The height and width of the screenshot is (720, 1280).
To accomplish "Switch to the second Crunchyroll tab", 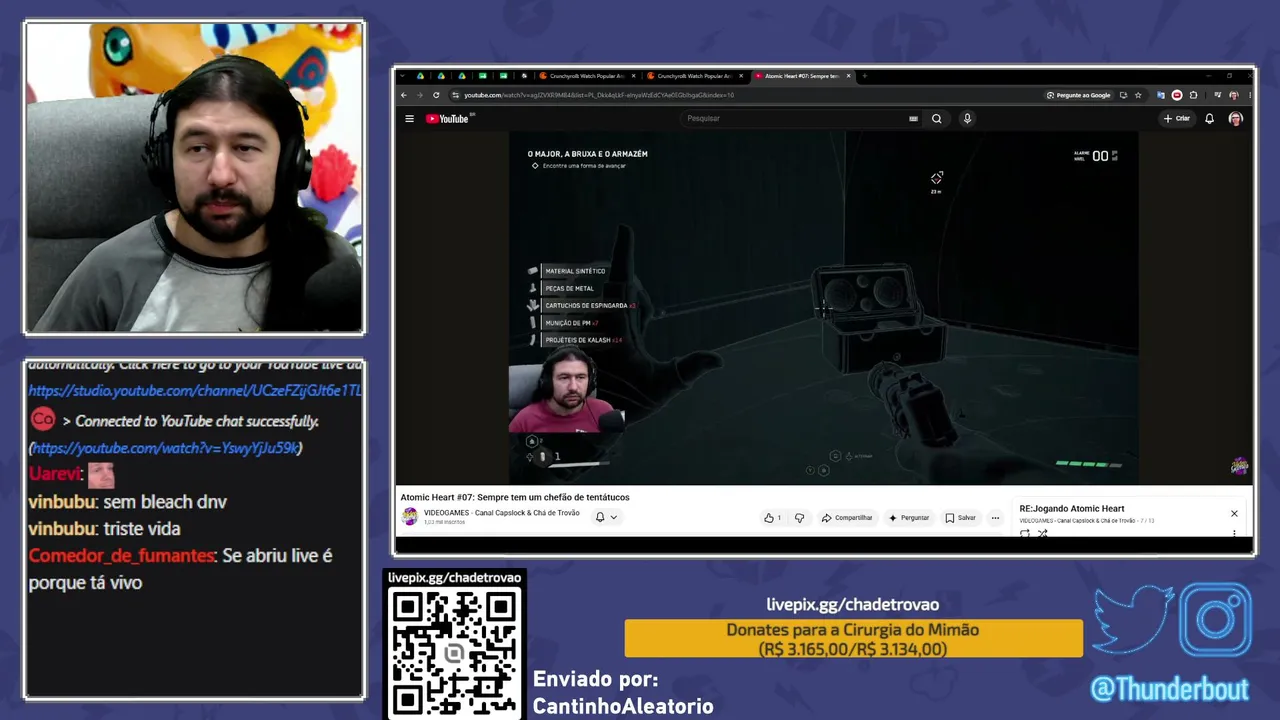I will click(695, 76).
